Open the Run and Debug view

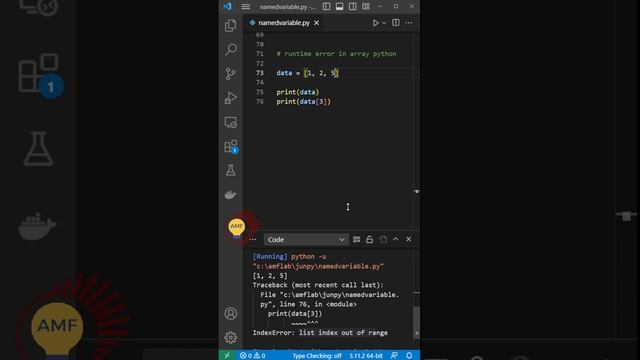coord(231,98)
